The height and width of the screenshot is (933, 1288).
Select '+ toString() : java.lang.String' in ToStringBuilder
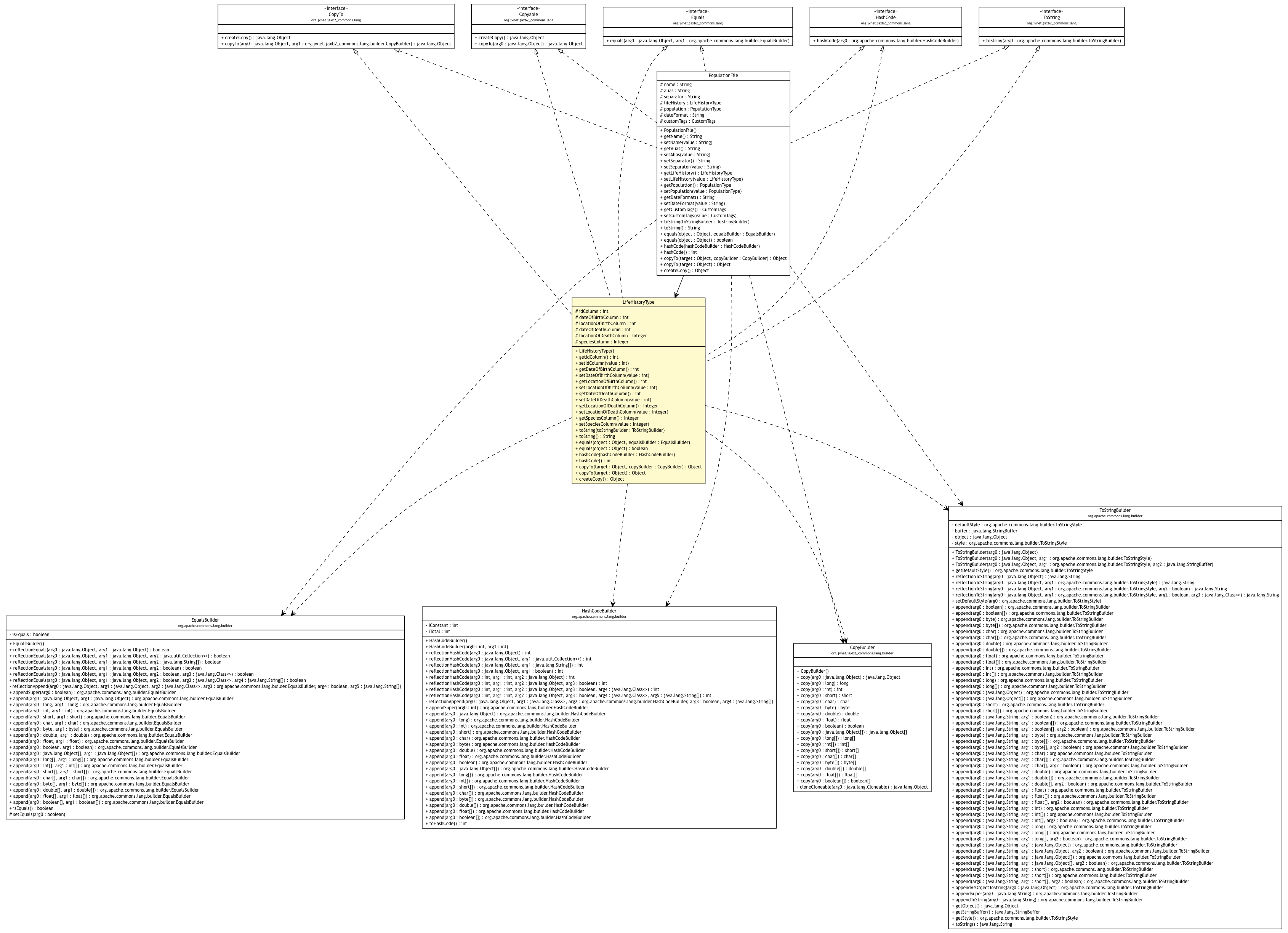coord(981,925)
